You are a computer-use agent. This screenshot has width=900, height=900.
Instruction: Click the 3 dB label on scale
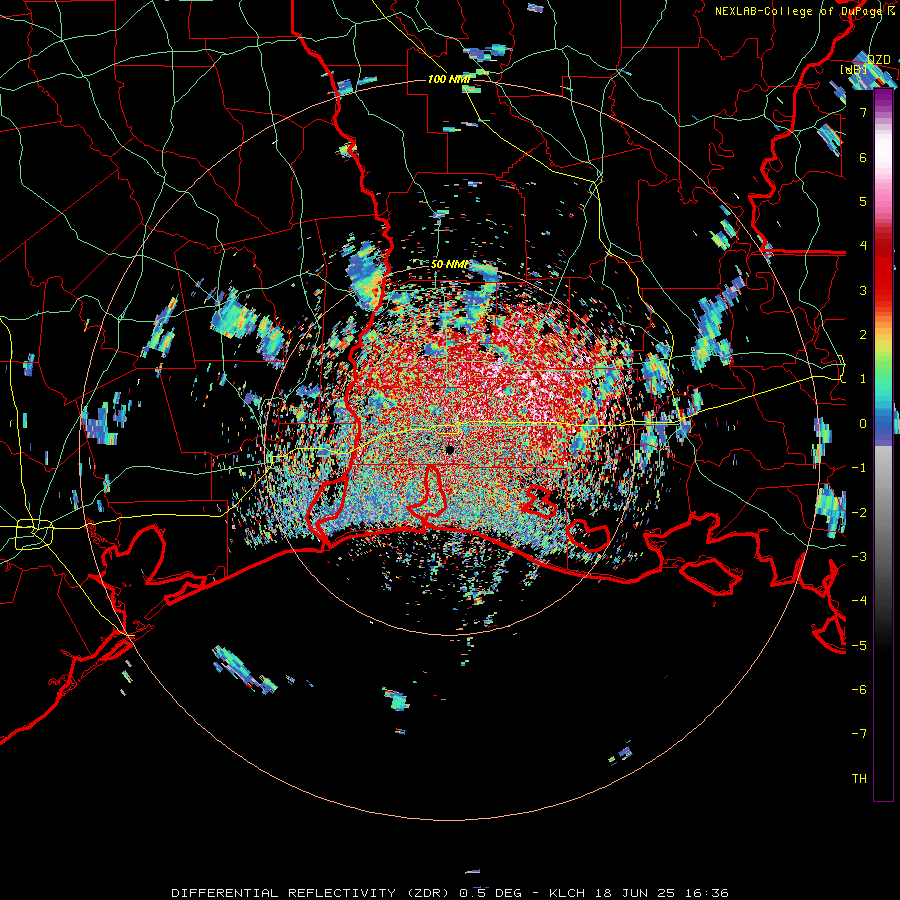coord(863,290)
